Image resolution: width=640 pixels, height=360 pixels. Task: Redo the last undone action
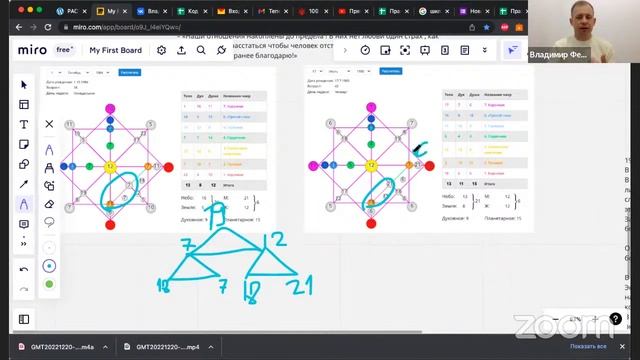coord(24,289)
